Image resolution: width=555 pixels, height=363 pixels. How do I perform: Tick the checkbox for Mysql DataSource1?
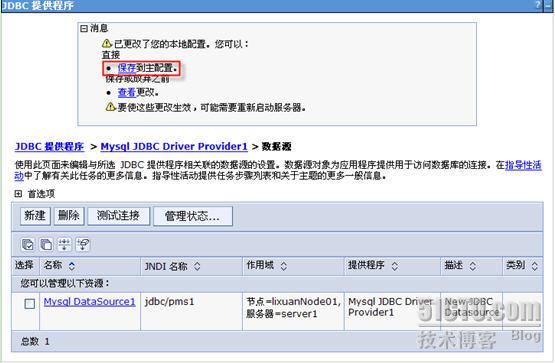pos(30,304)
